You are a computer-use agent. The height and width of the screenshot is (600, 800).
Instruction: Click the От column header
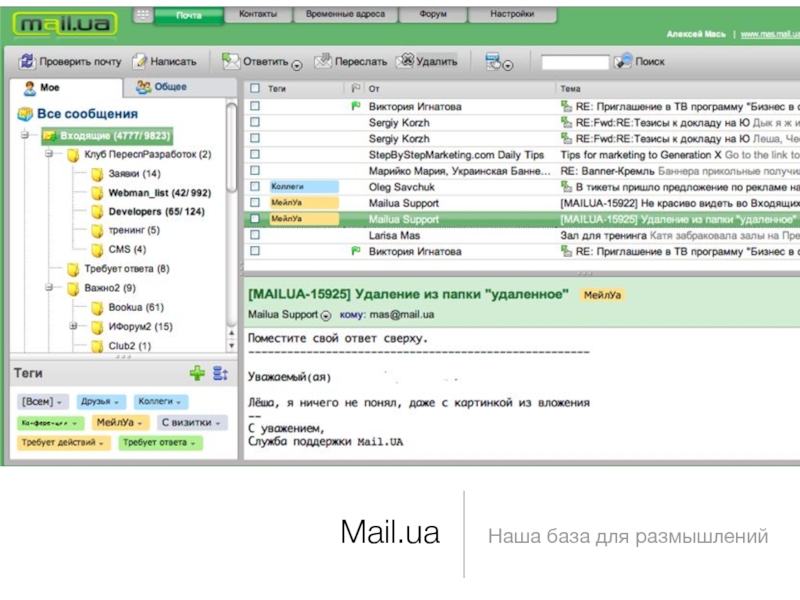(374, 89)
